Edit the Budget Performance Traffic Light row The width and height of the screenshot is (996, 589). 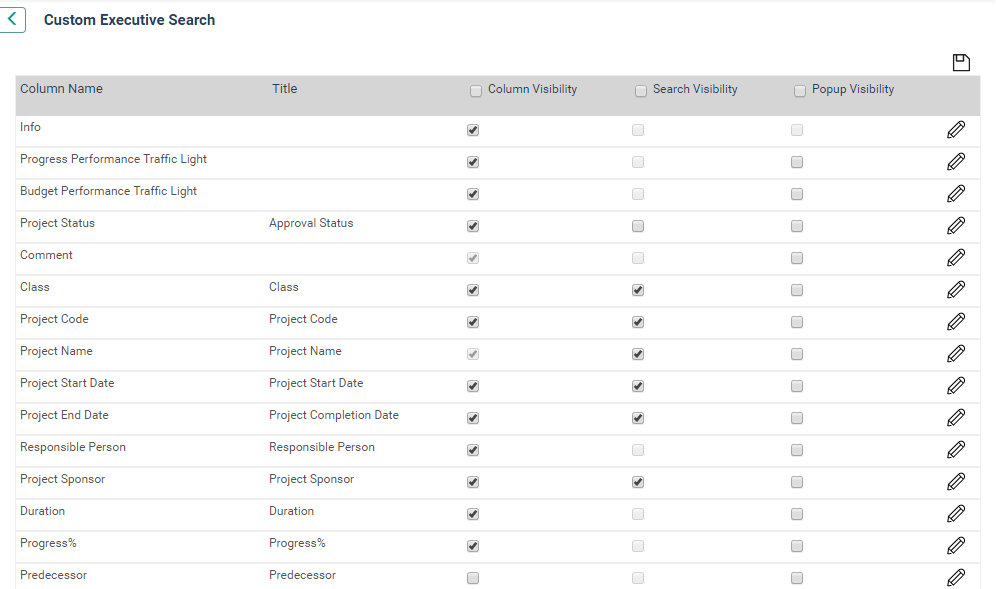tap(956, 194)
